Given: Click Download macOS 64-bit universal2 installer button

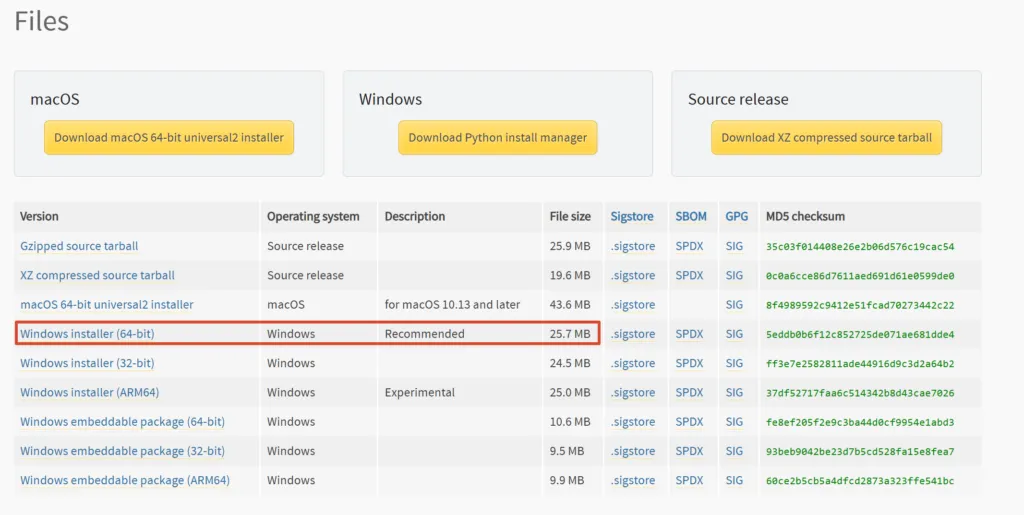Looking at the screenshot, I should click(168, 138).
